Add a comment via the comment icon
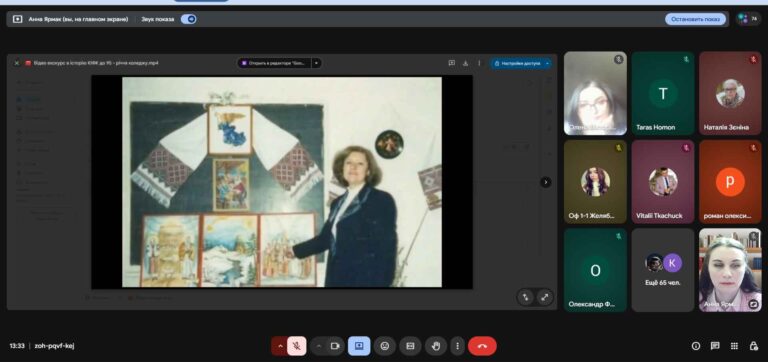Image resolution: width=768 pixels, height=362 pixels. 452,63
